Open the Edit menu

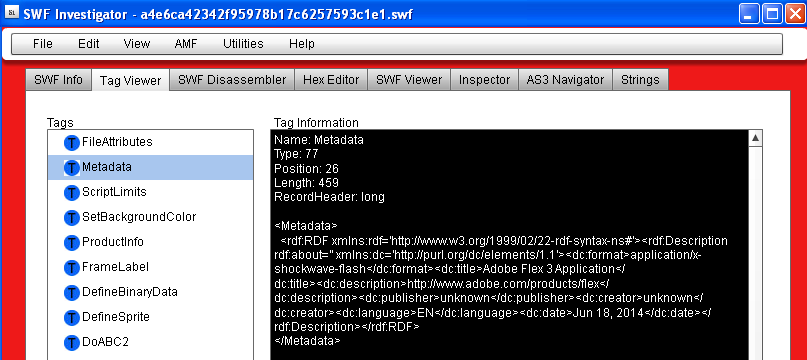89,44
